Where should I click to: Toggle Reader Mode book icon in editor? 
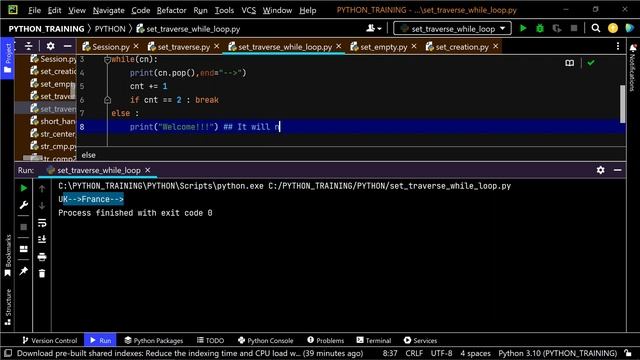click(x=569, y=63)
